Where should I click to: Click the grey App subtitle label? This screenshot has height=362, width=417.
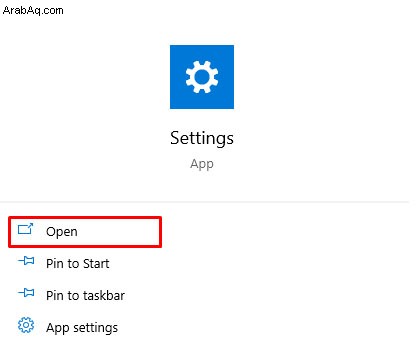click(x=202, y=164)
